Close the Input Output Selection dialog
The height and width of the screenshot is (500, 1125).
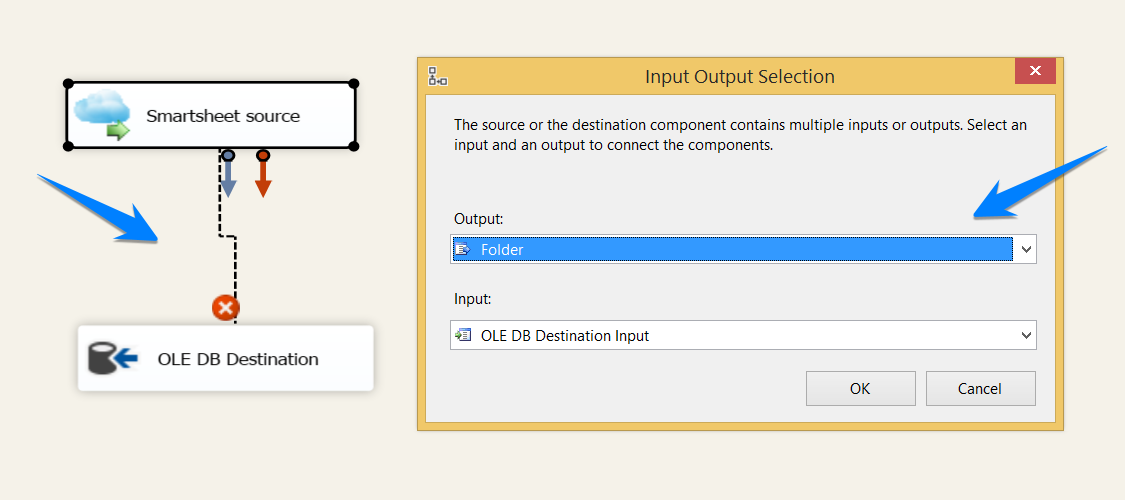click(x=1035, y=71)
